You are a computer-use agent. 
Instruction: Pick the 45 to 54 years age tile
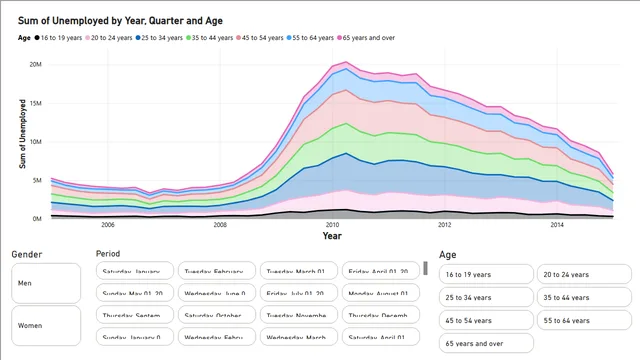[486, 320]
